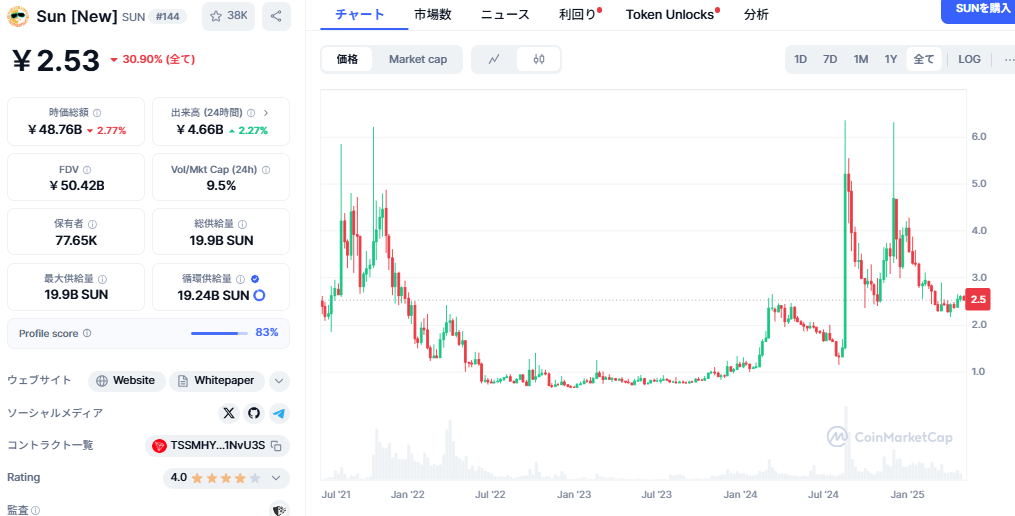
Task: Go to the Token Unlocks tab
Action: tap(670, 14)
